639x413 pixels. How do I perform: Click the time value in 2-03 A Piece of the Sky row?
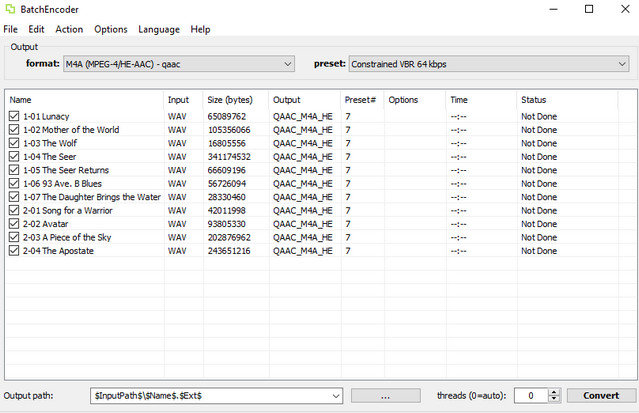click(458, 238)
